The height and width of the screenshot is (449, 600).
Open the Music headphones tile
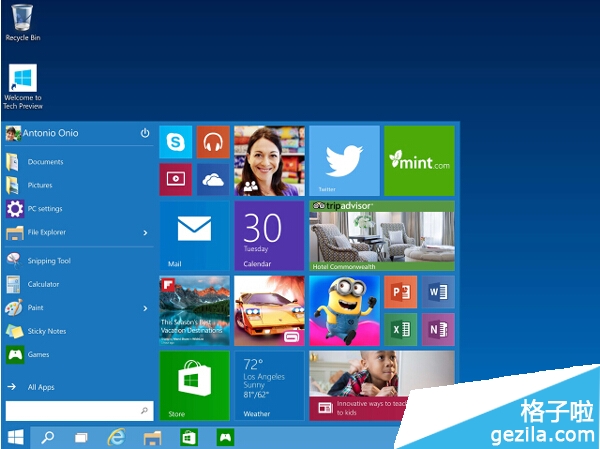(x=213, y=142)
